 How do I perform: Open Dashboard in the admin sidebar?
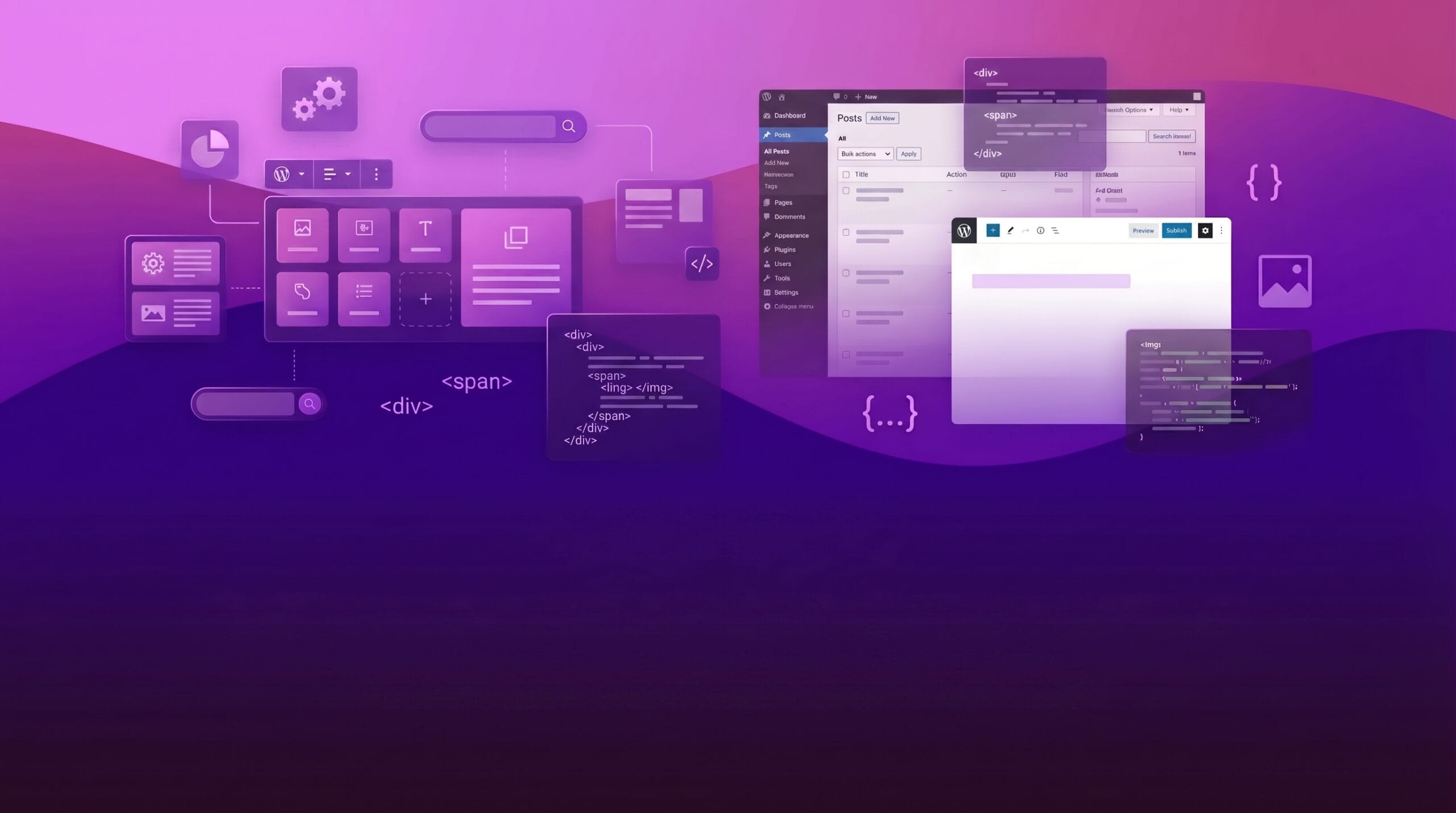tap(793, 115)
